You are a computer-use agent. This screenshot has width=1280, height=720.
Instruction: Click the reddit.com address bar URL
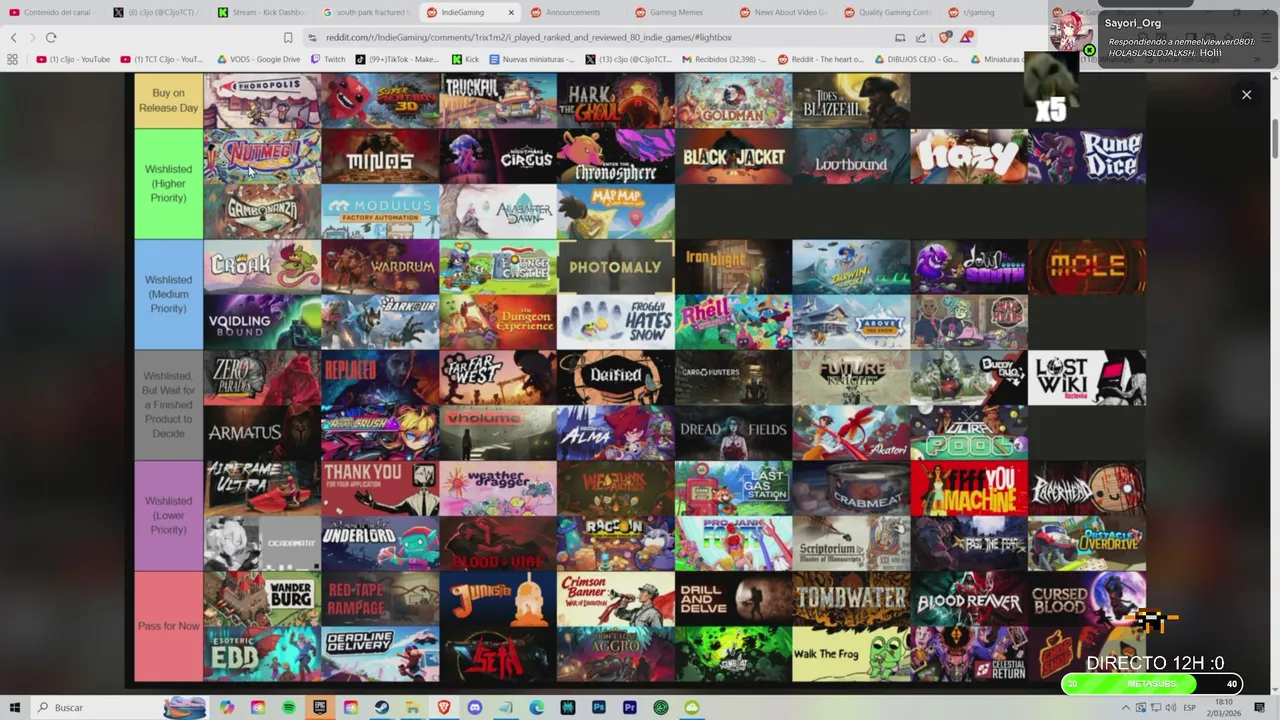click(529, 37)
